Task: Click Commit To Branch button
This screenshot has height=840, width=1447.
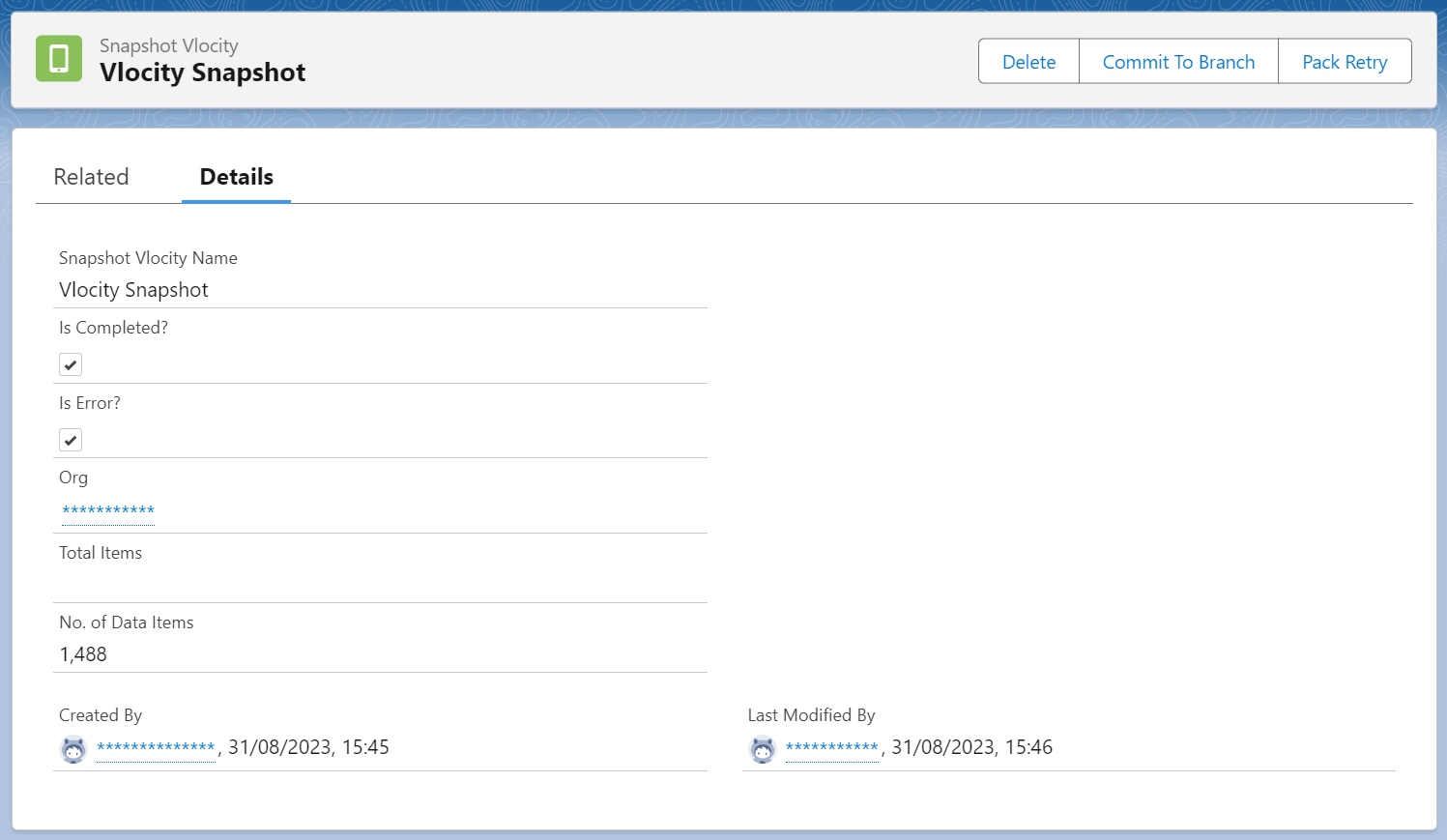Action: click(1178, 62)
